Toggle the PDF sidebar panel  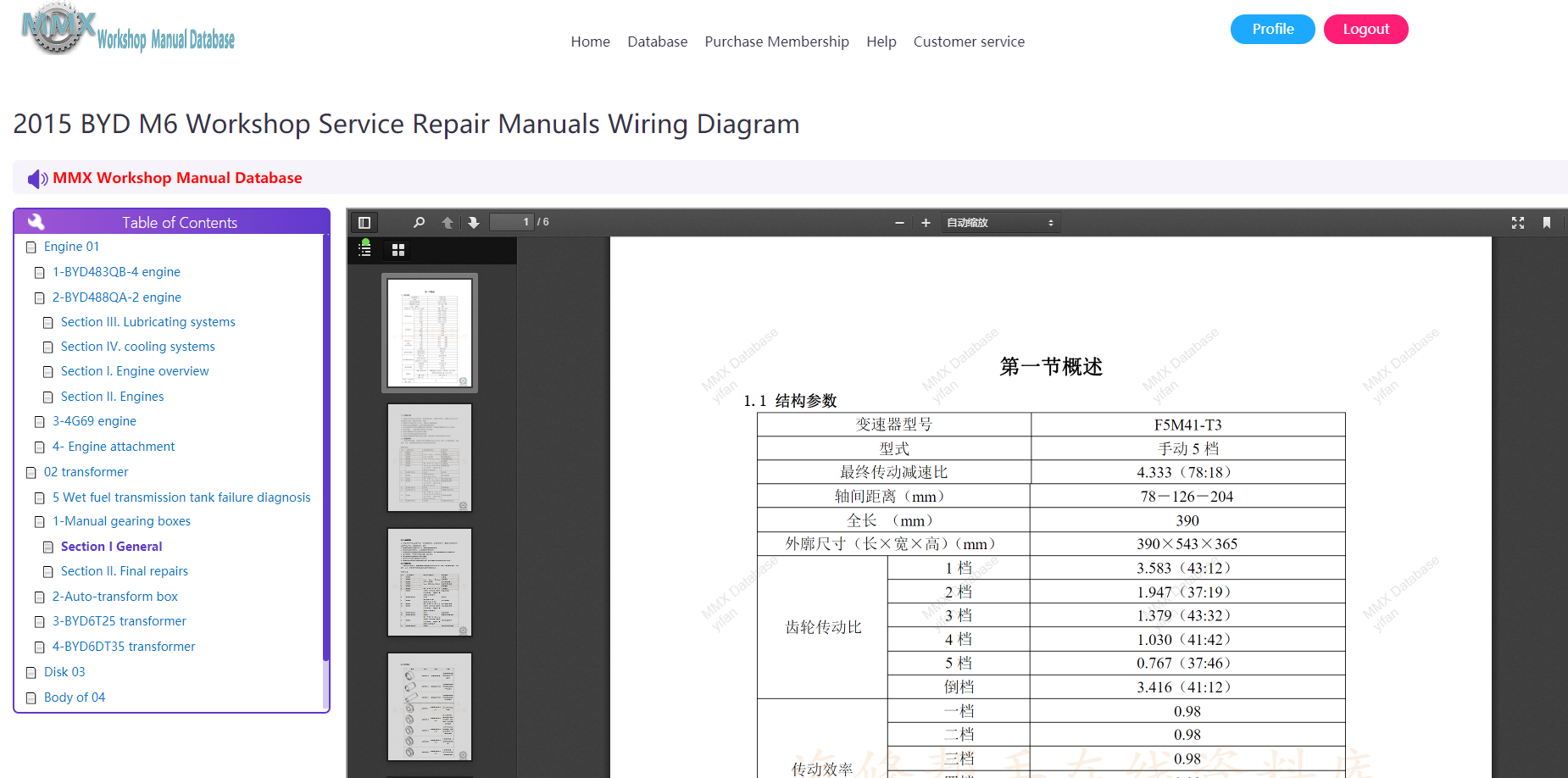(x=364, y=223)
